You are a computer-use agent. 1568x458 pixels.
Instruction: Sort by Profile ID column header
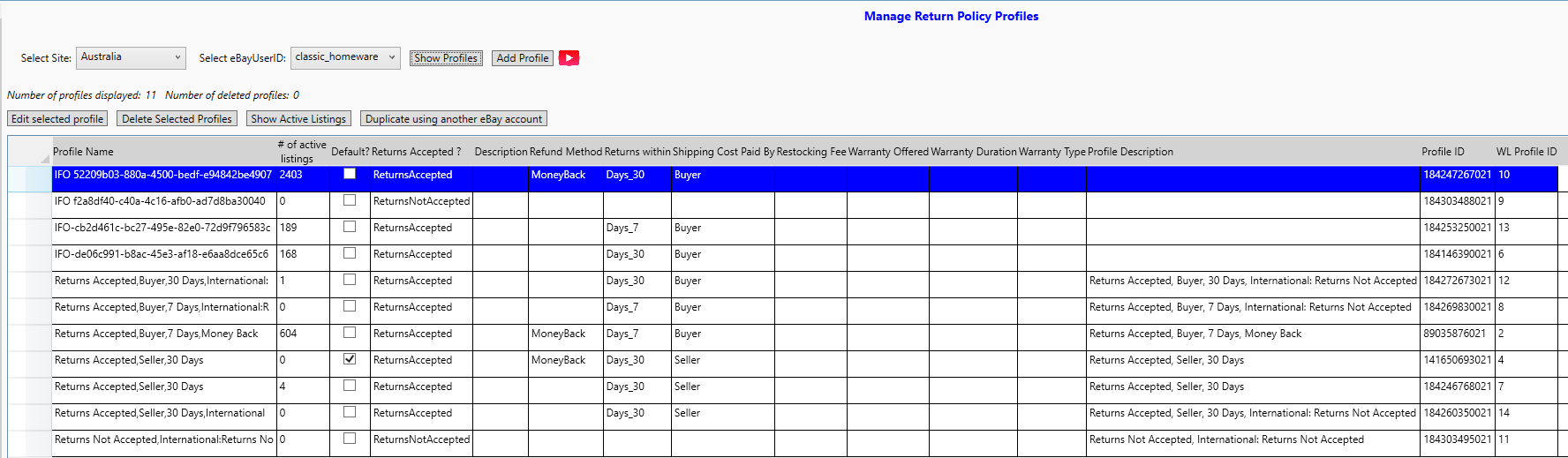tap(1457, 152)
